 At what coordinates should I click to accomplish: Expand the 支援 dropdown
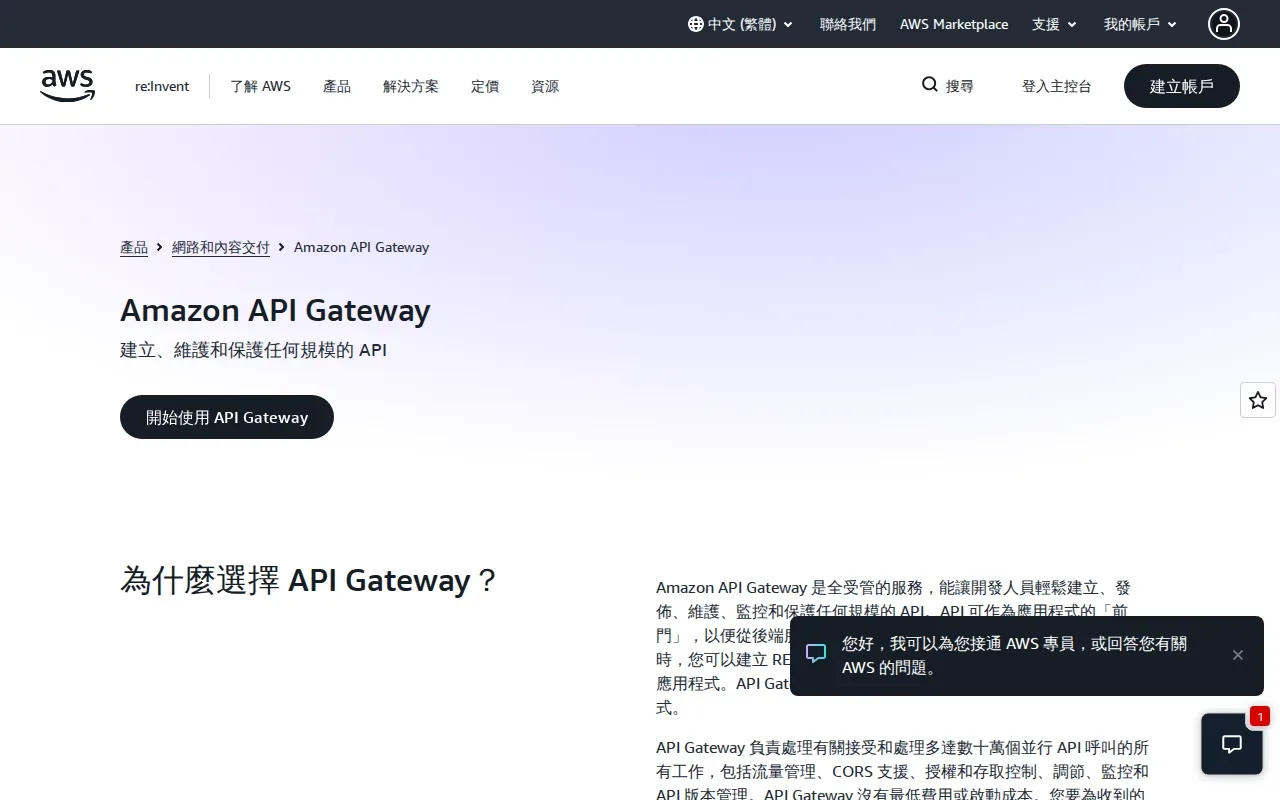[1055, 24]
